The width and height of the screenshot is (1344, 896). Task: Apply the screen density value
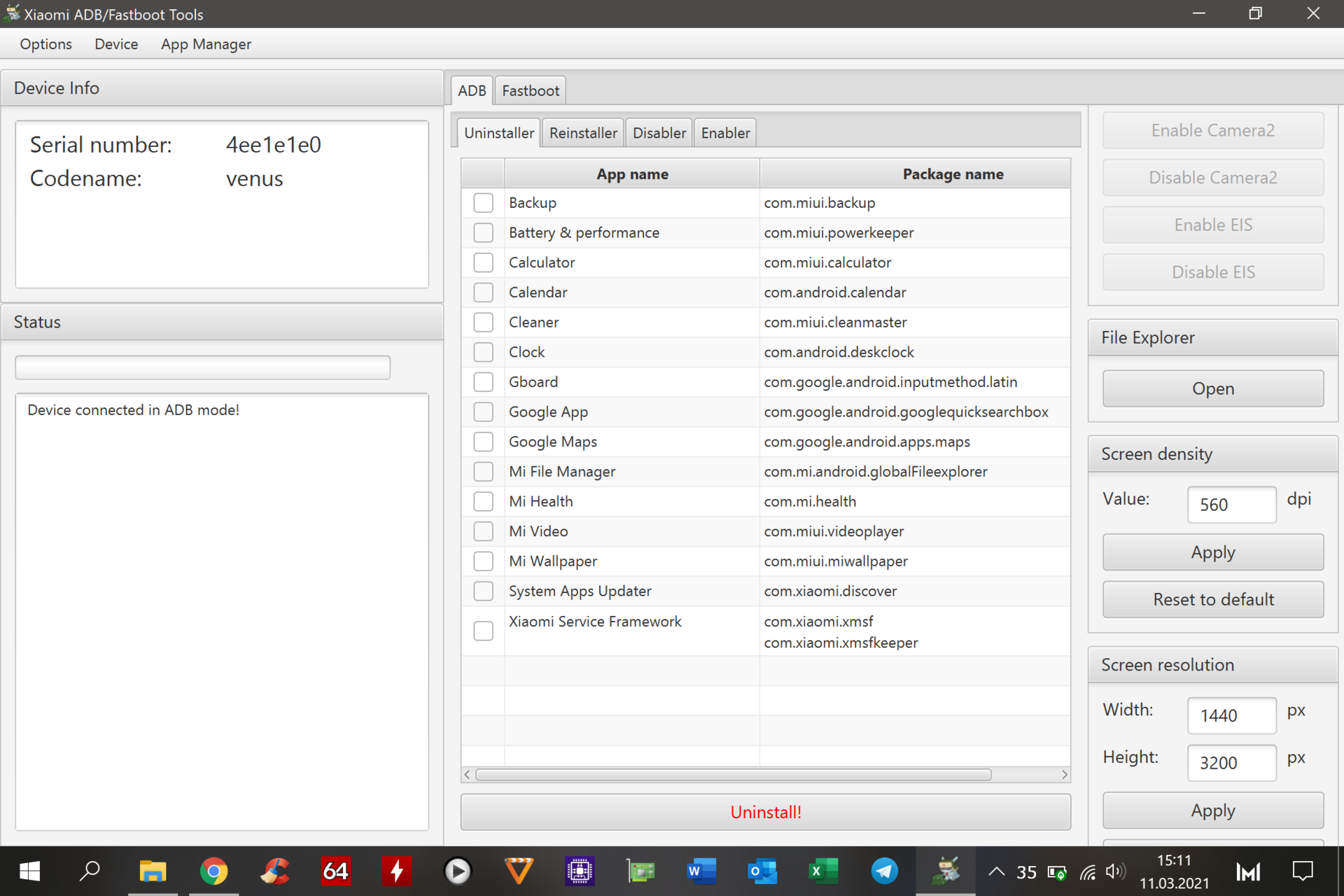click(x=1213, y=552)
